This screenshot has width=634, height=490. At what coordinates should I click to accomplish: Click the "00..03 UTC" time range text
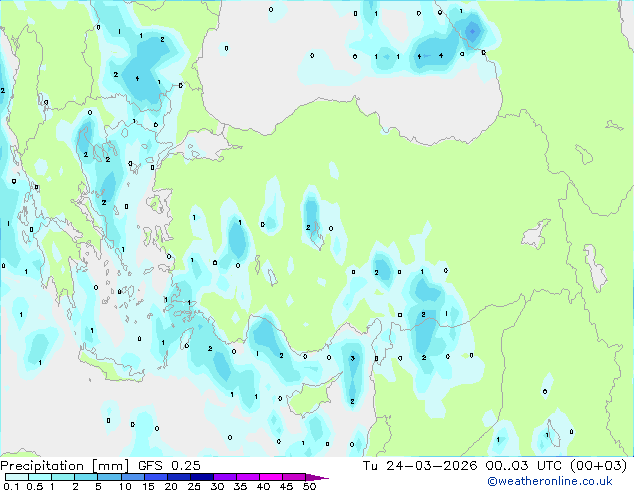(524, 466)
